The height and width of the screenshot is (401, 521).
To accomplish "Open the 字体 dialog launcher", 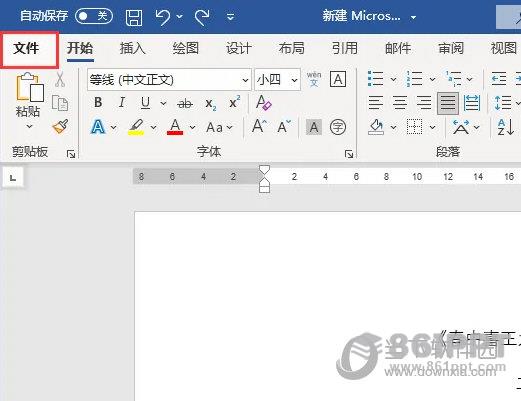I will coord(349,154).
